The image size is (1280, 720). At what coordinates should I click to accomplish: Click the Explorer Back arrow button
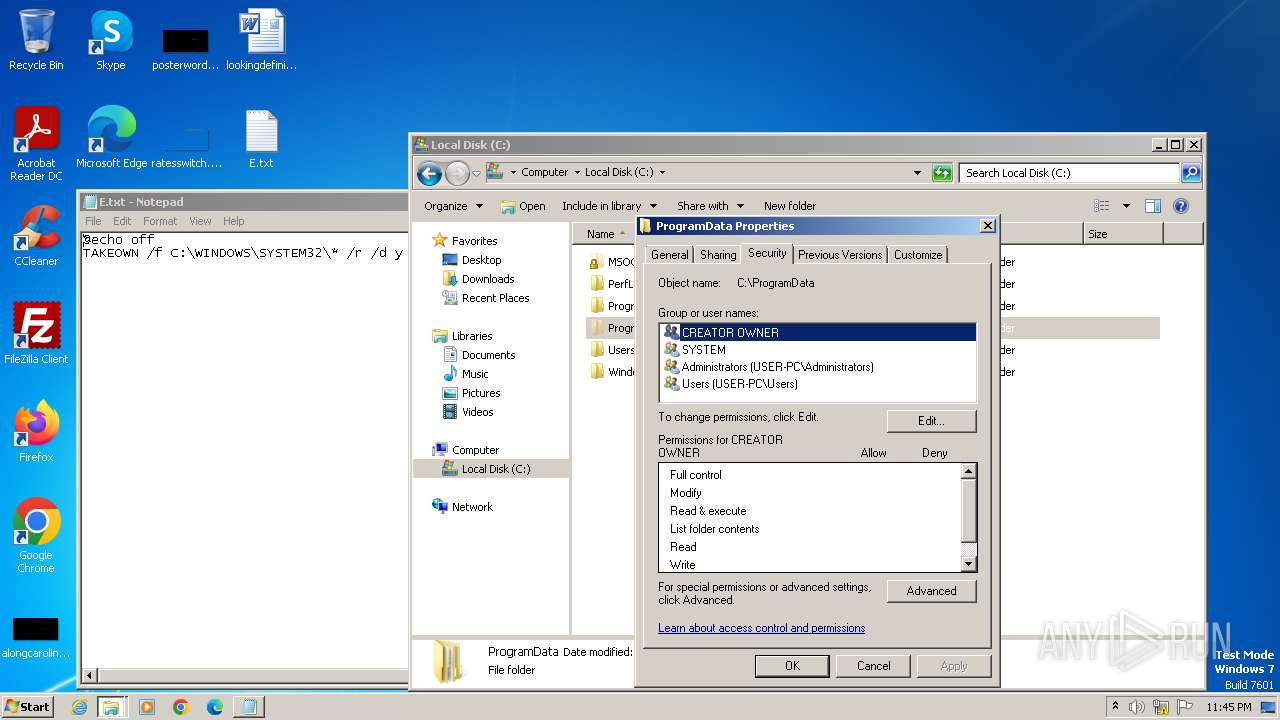429,173
